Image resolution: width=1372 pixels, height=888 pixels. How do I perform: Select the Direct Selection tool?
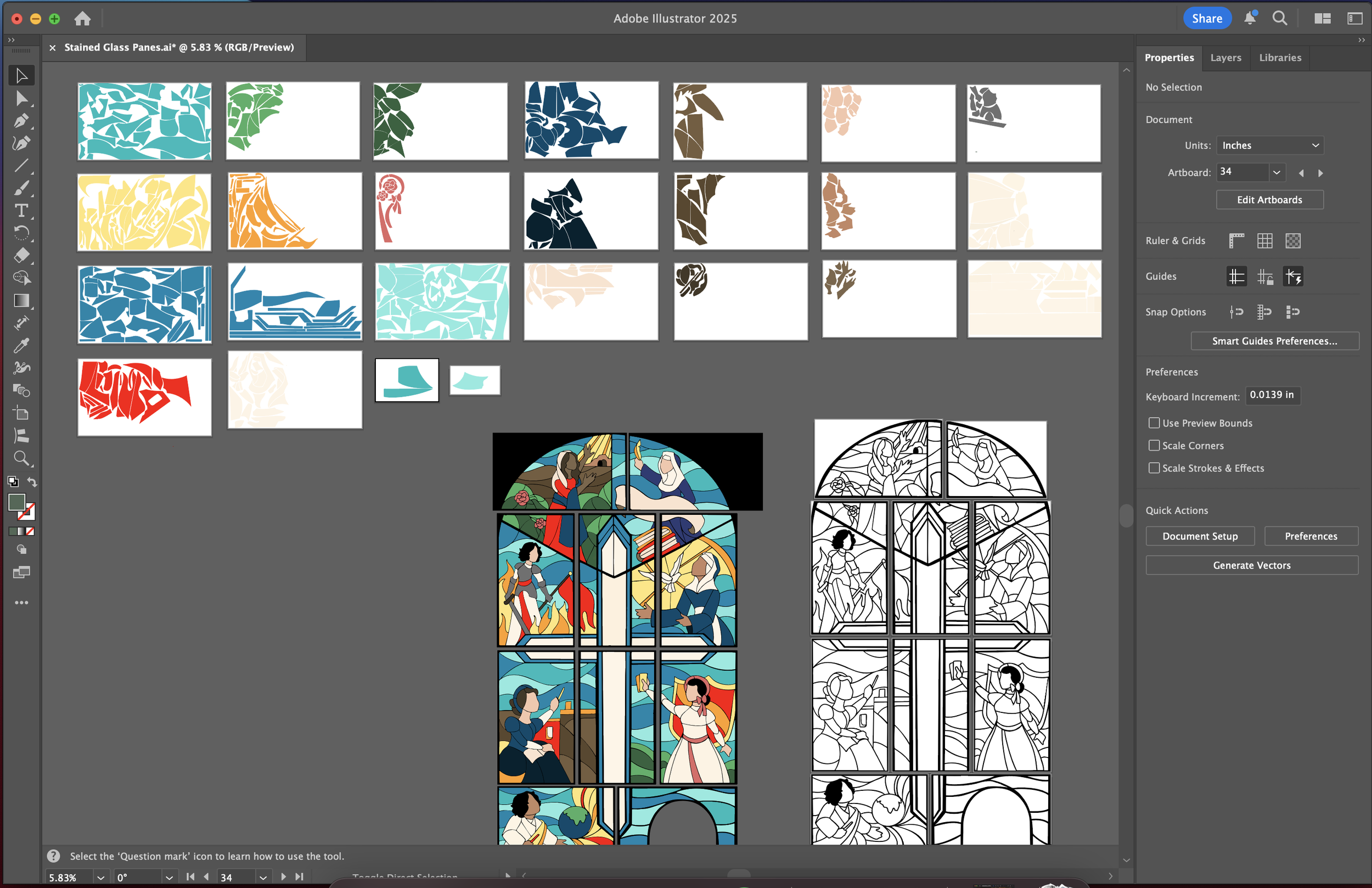pyautogui.click(x=21, y=99)
